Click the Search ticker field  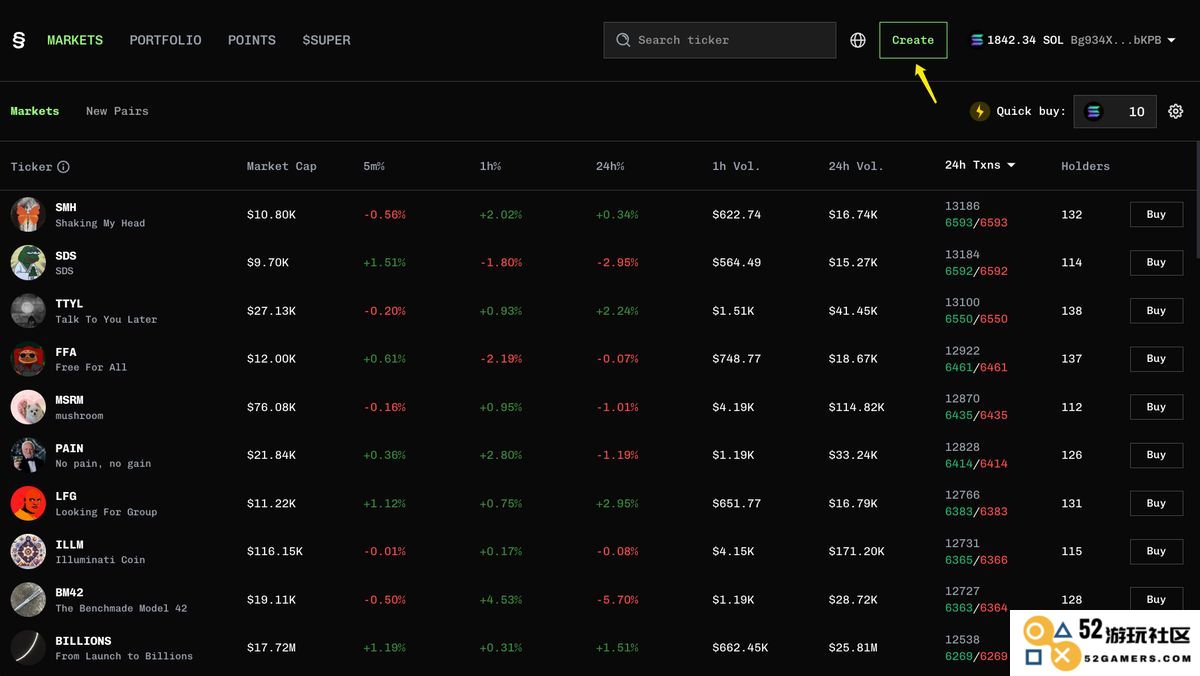point(720,40)
